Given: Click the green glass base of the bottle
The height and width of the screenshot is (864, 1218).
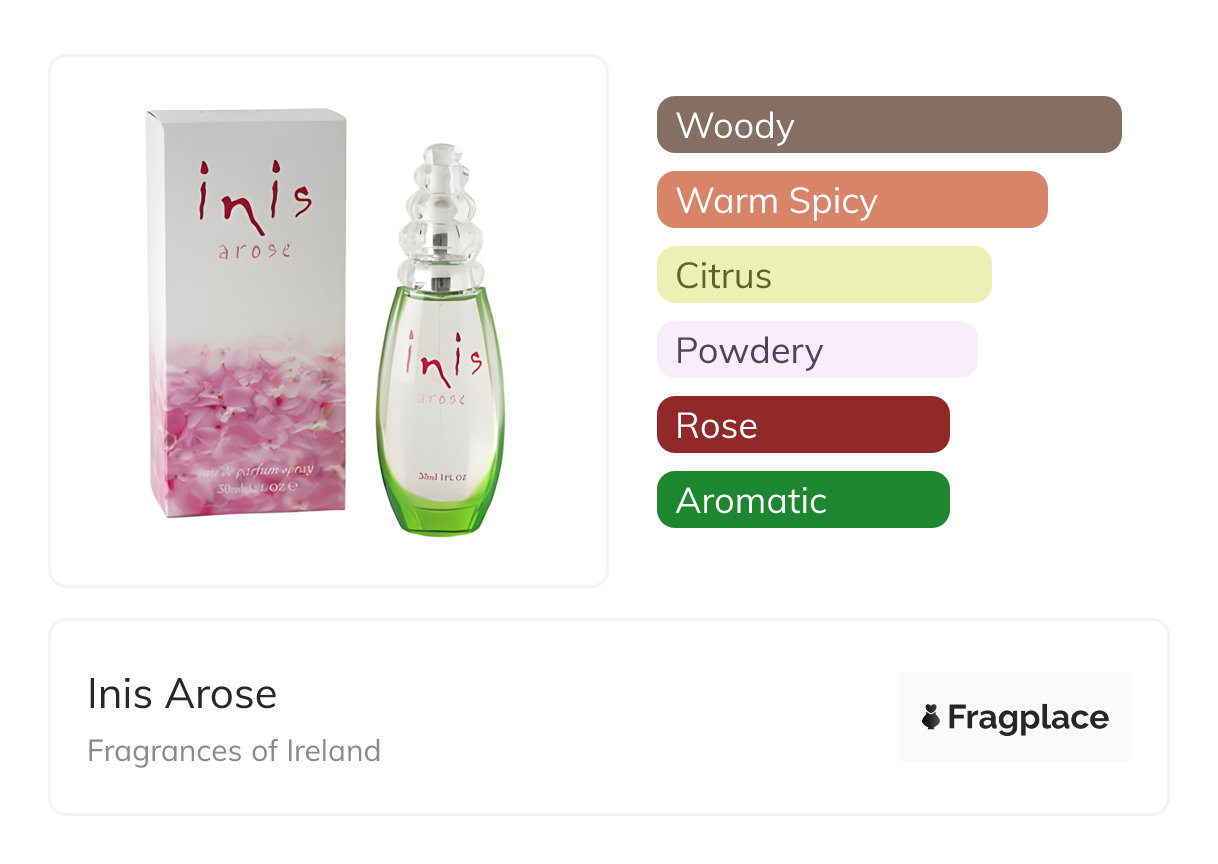Looking at the screenshot, I should coord(441,512).
